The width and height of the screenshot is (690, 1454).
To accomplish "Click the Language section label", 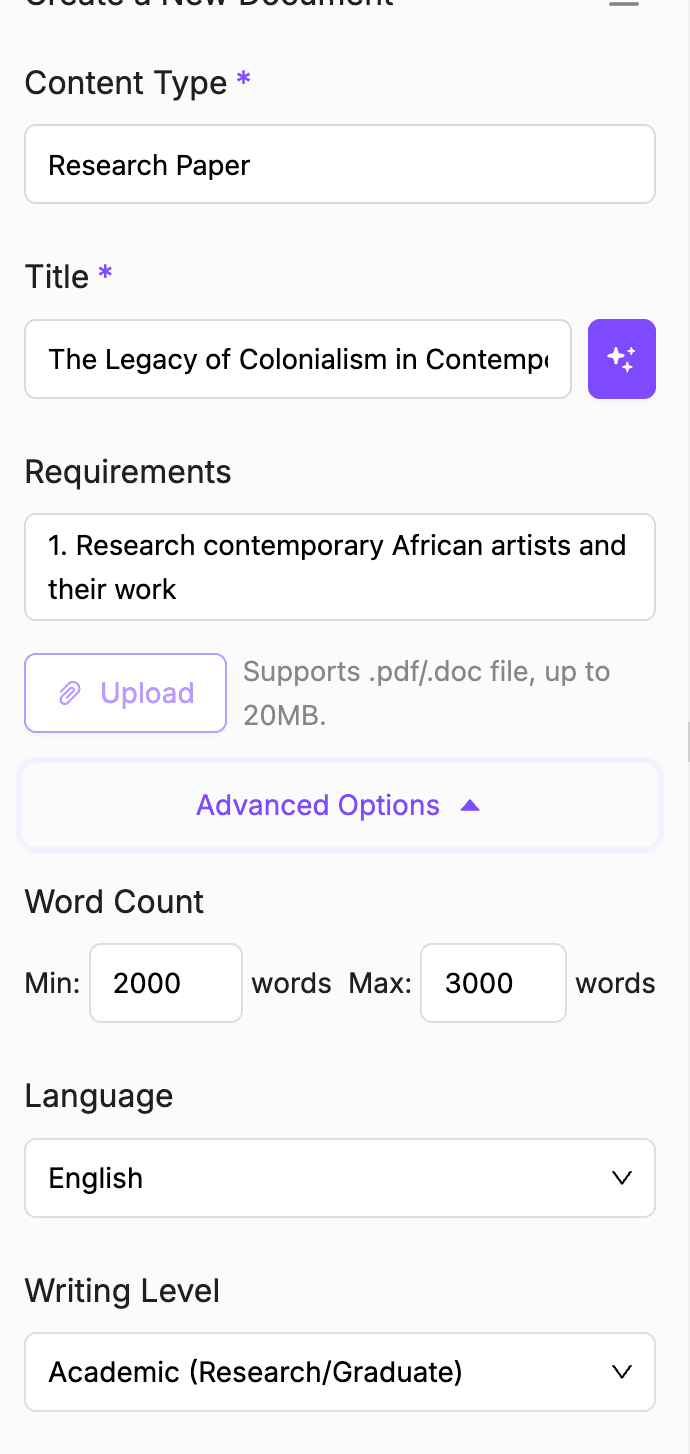I will coord(99,1096).
